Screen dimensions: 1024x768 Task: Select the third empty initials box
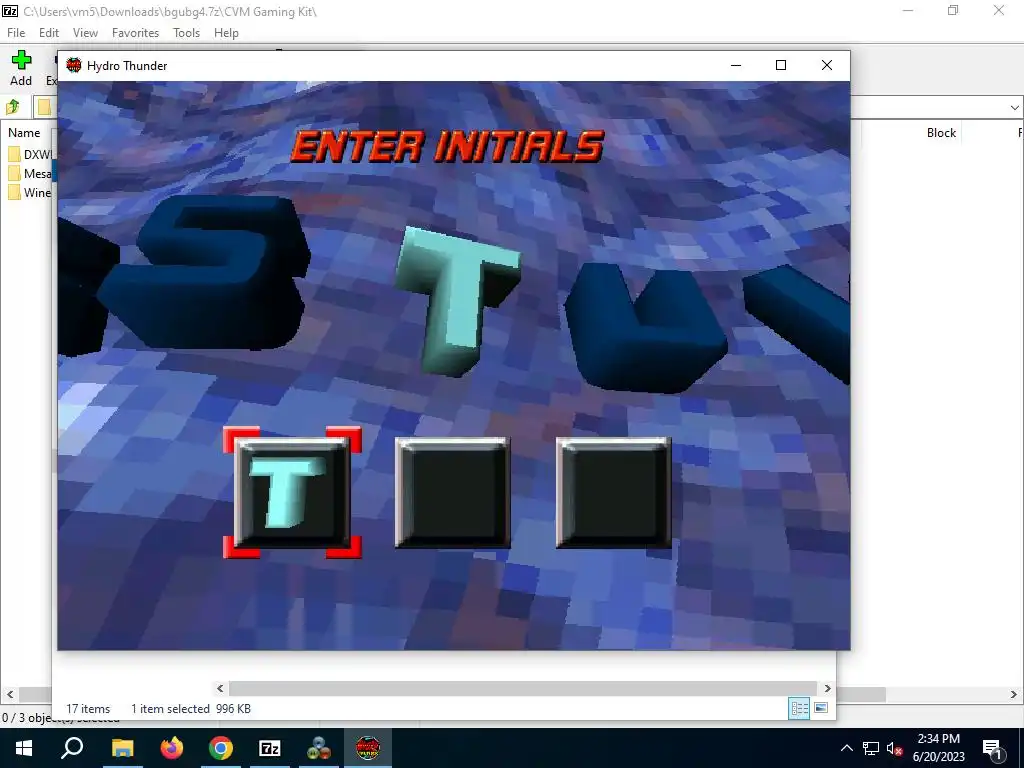coord(613,492)
